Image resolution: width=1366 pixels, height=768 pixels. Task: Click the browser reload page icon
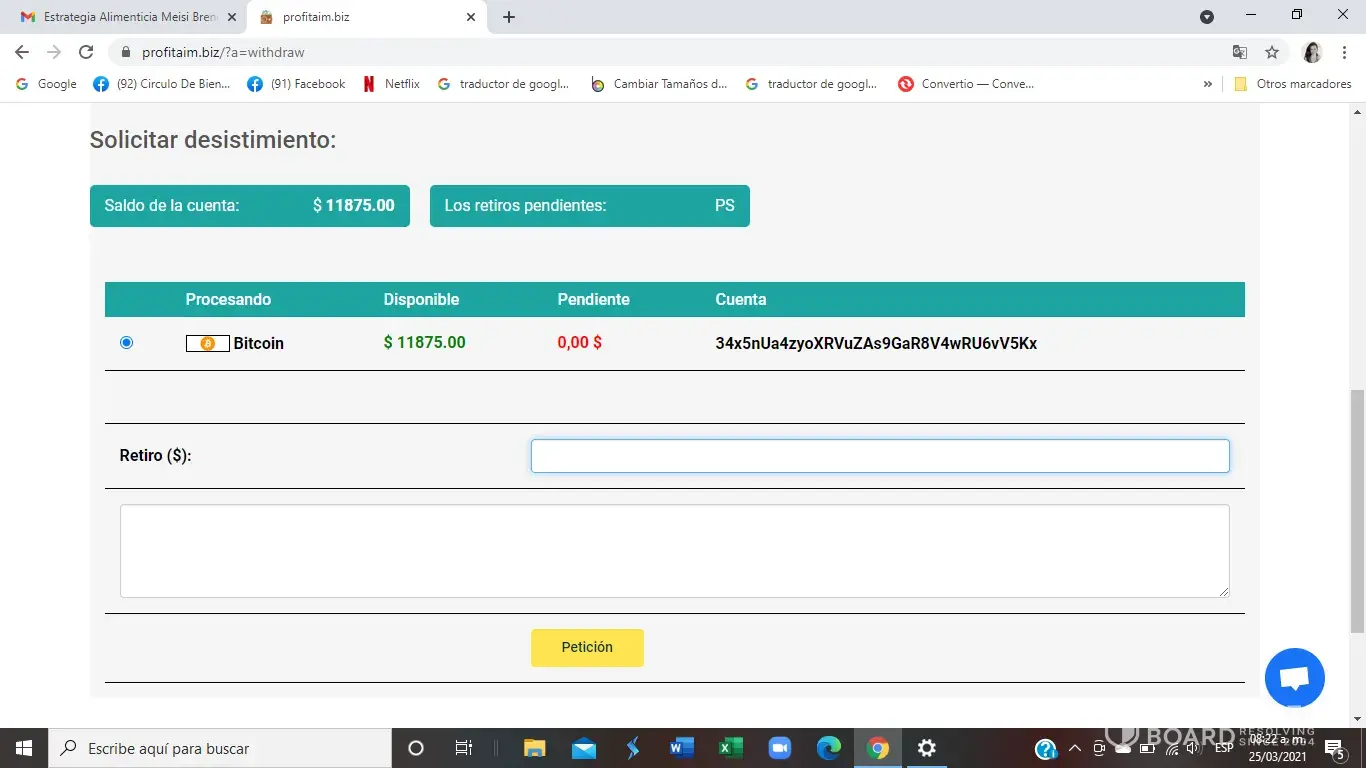coord(86,52)
